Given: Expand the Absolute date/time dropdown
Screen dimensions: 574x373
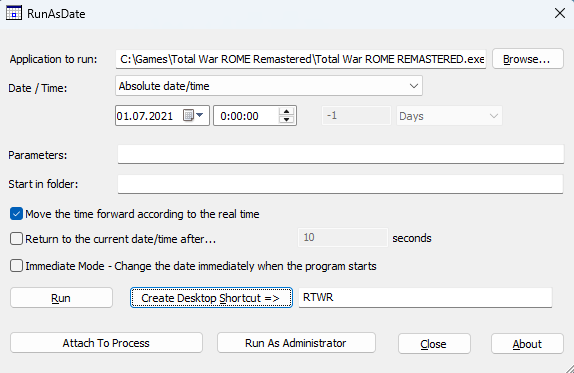Looking at the screenshot, I should coord(269,86).
